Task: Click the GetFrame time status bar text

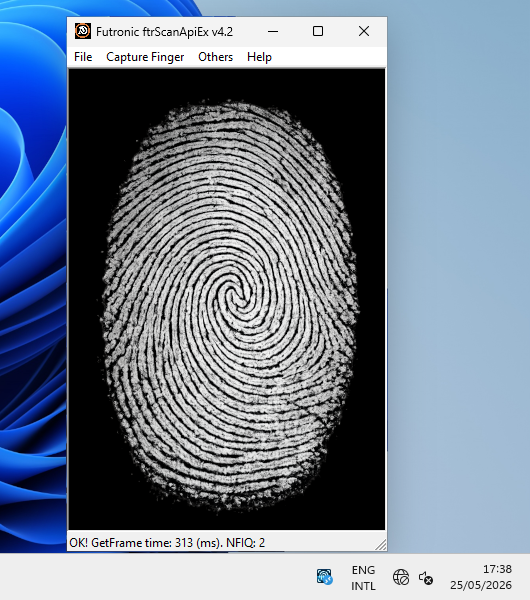Action: (167, 543)
